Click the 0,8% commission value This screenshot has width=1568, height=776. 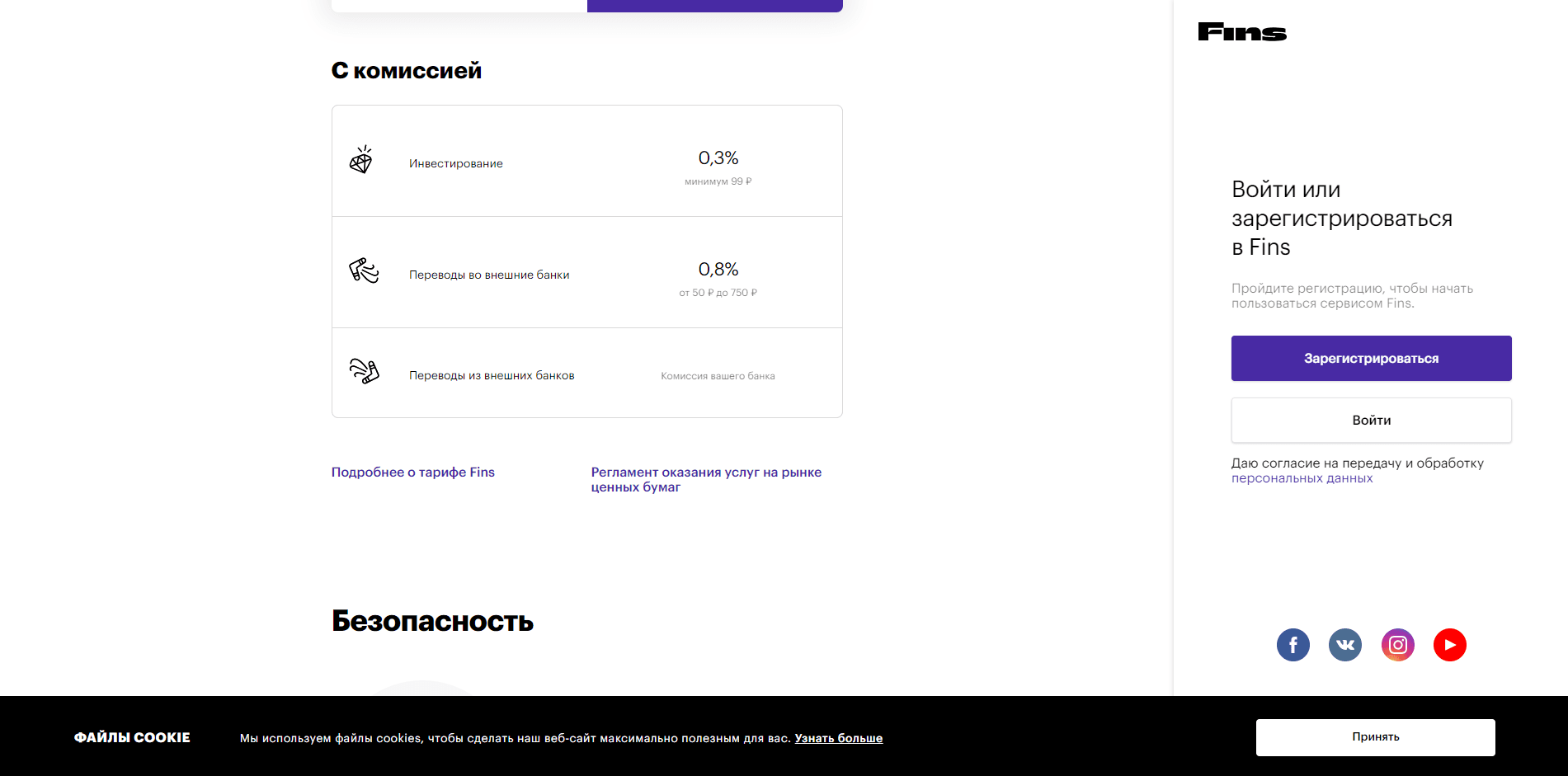point(718,269)
